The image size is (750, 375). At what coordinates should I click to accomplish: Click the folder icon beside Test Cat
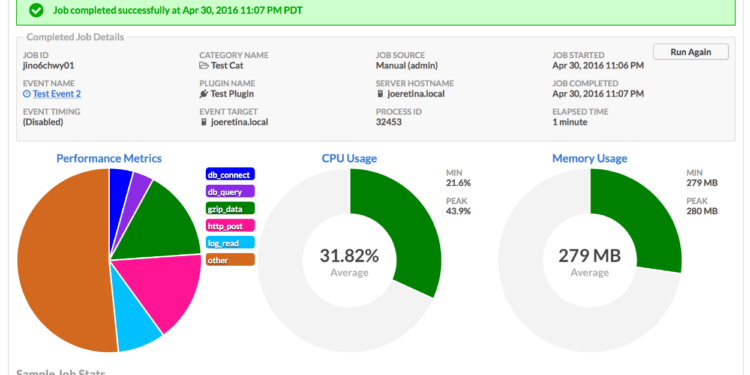coord(204,66)
